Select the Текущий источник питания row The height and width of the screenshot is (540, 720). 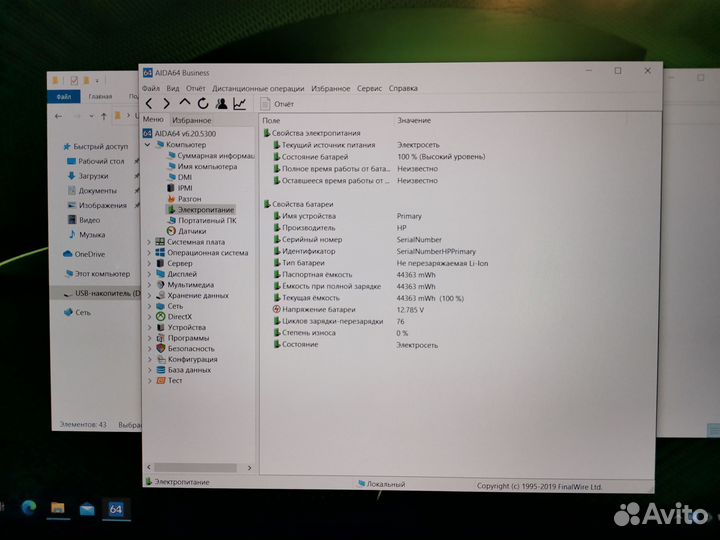(x=356, y=145)
